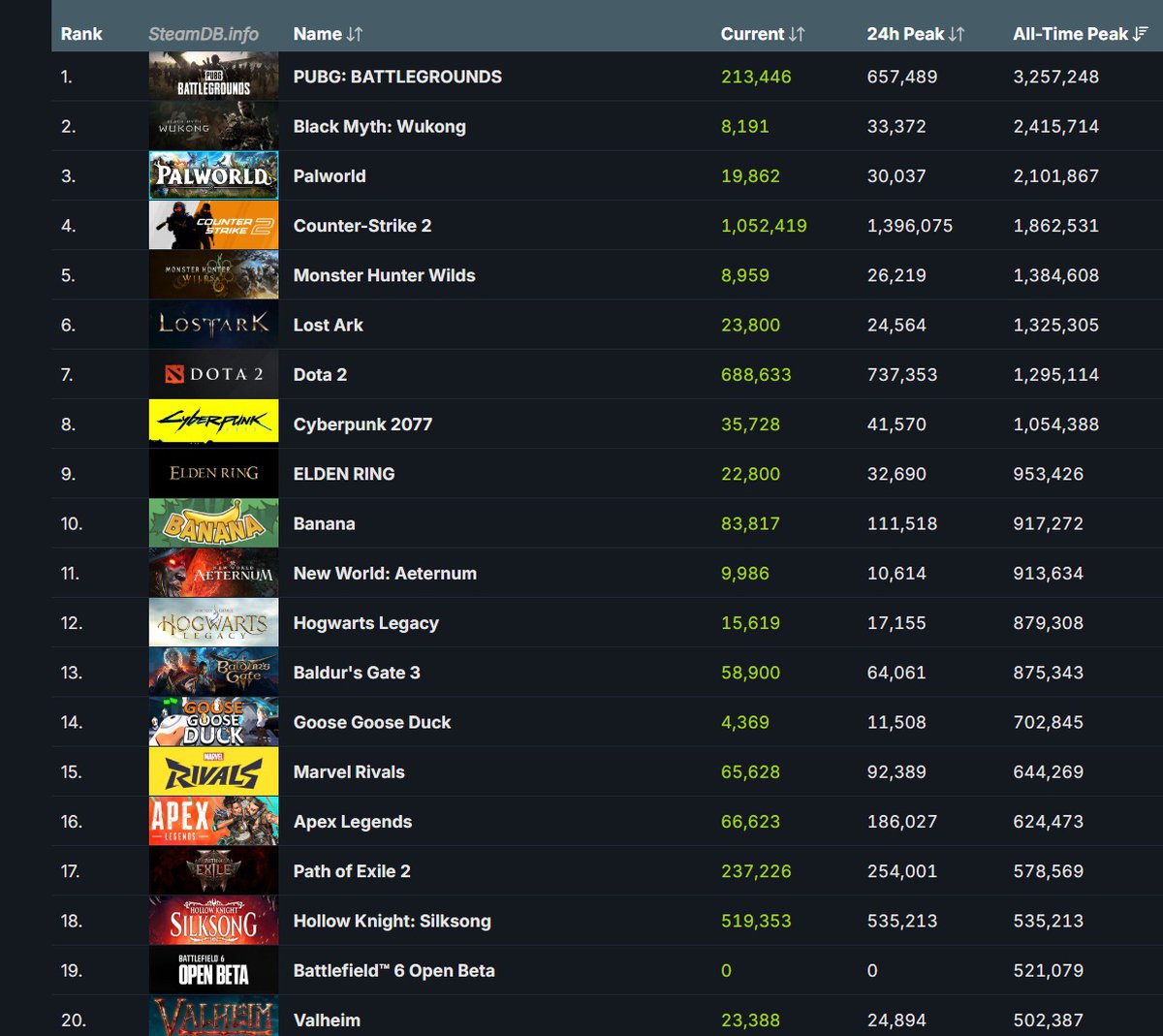Open the Banana game icon
This screenshot has height=1036, width=1163.
tap(213, 523)
